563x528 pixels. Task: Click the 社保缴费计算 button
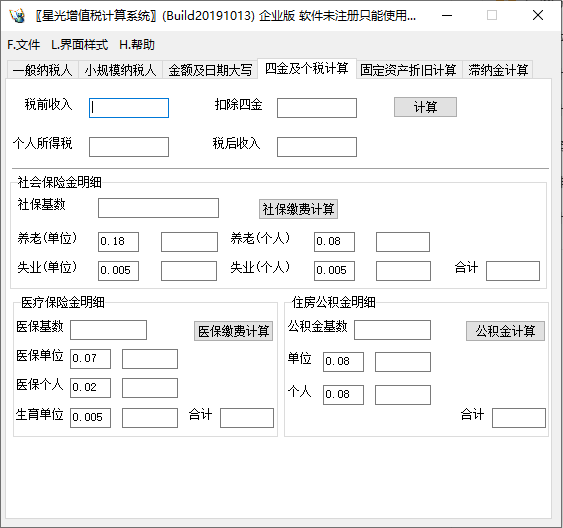(298, 209)
